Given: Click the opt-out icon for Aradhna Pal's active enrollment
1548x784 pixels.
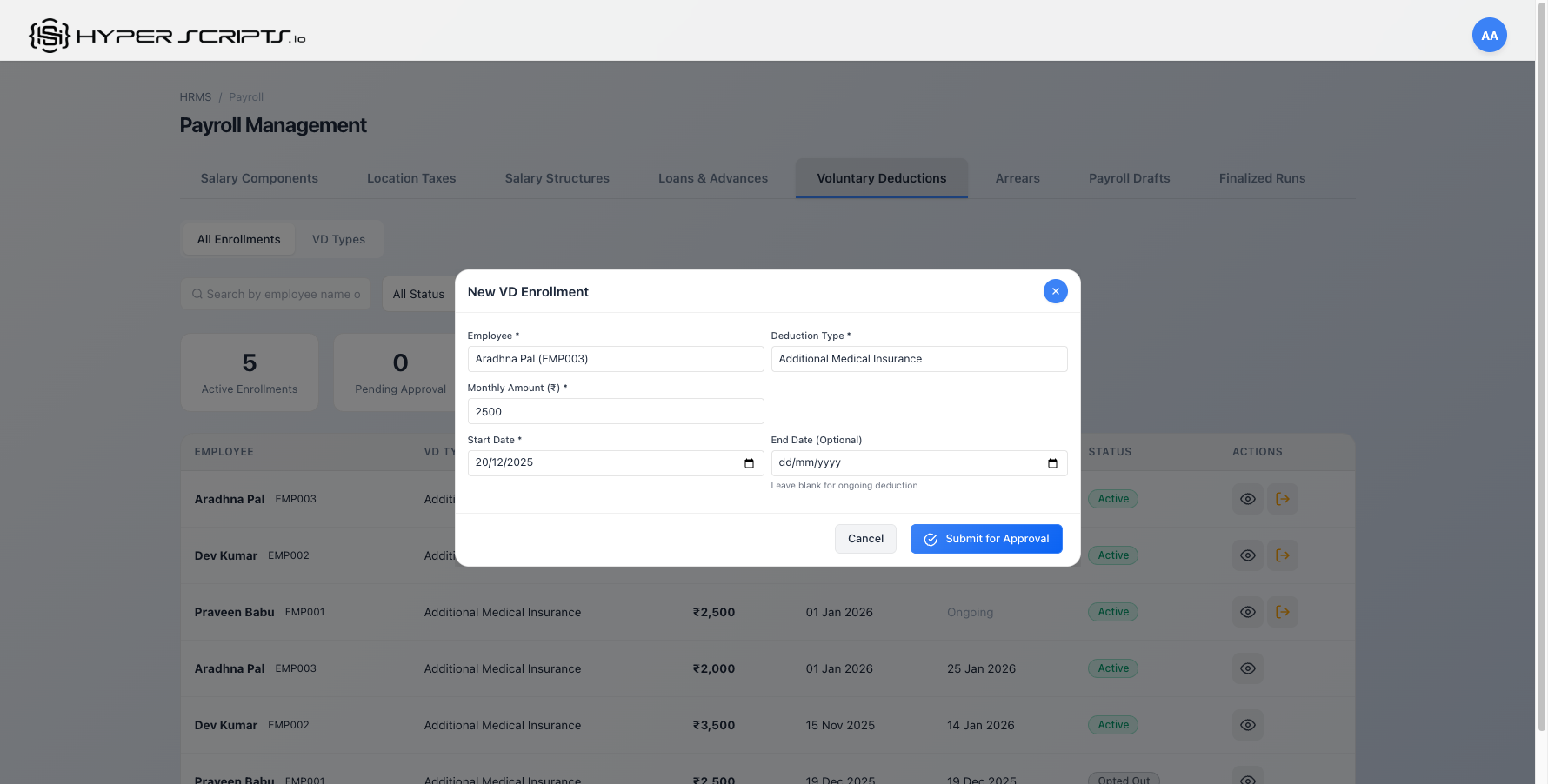Looking at the screenshot, I should click(1283, 499).
